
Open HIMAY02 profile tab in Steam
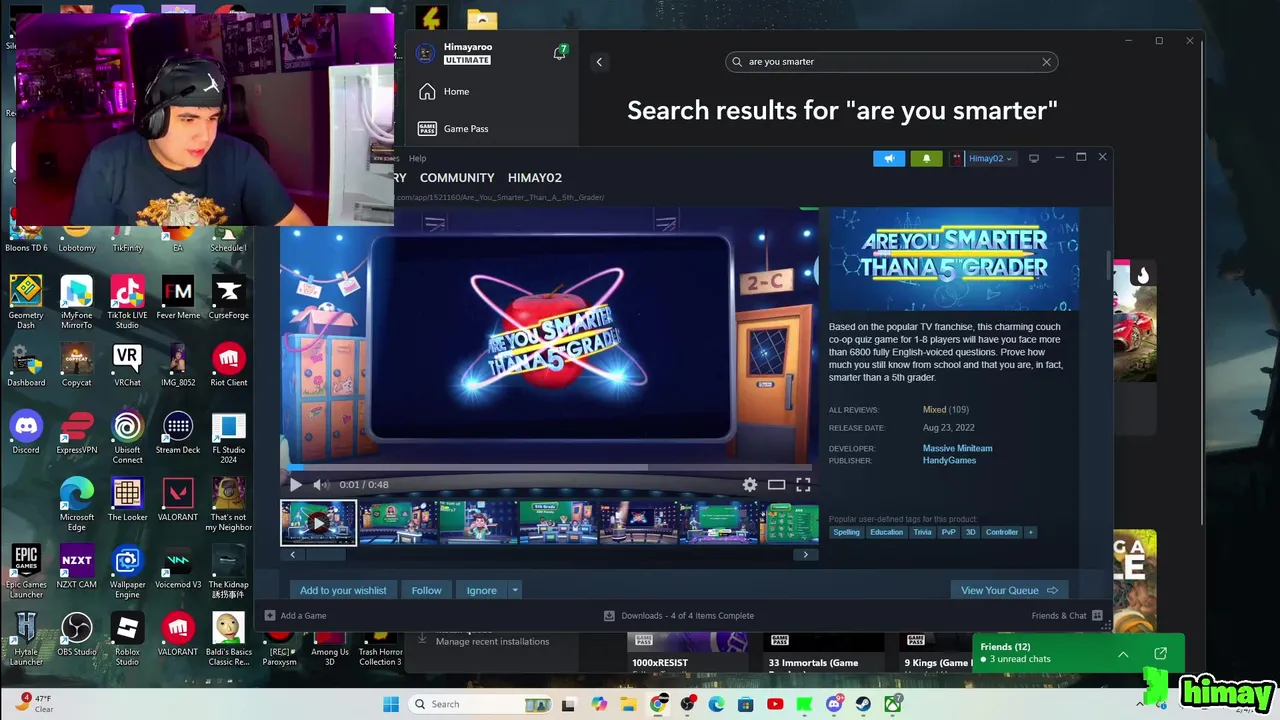click(x=535, y=177)
